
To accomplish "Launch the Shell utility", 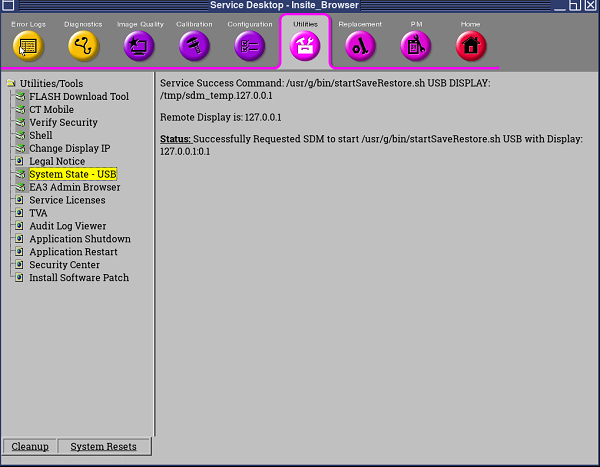I will [x=41, y=136].
